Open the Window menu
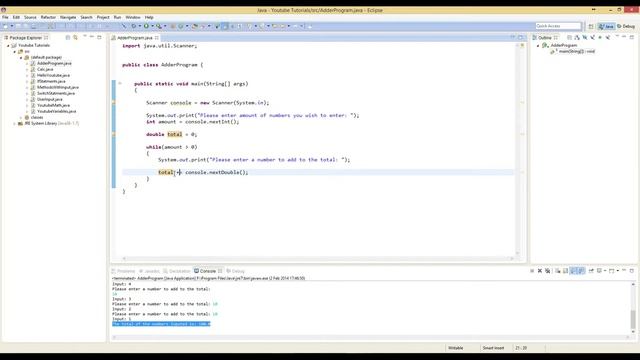Image resolution: width=640 pixels, height=360 pixels. pos(133,18)
